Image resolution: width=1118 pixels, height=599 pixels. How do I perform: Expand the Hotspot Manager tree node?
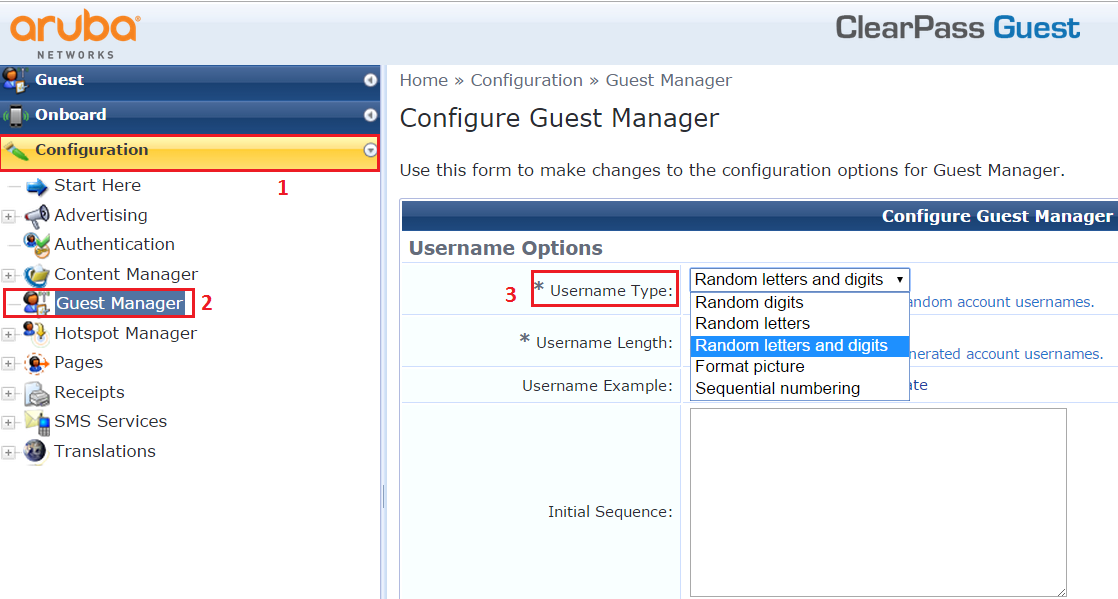pyautogui.click(x=9, y=334)
